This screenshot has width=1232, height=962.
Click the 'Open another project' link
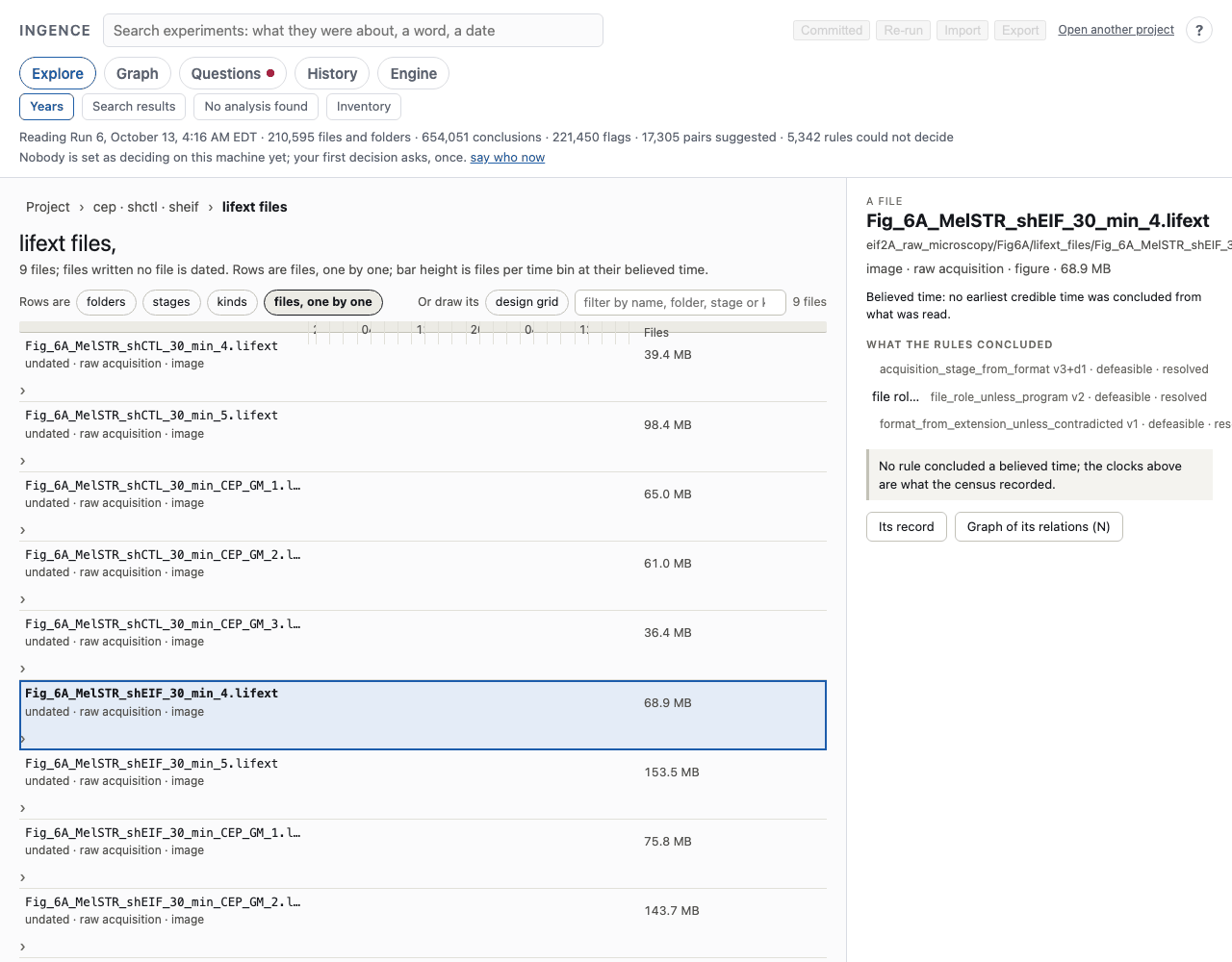1116,30
